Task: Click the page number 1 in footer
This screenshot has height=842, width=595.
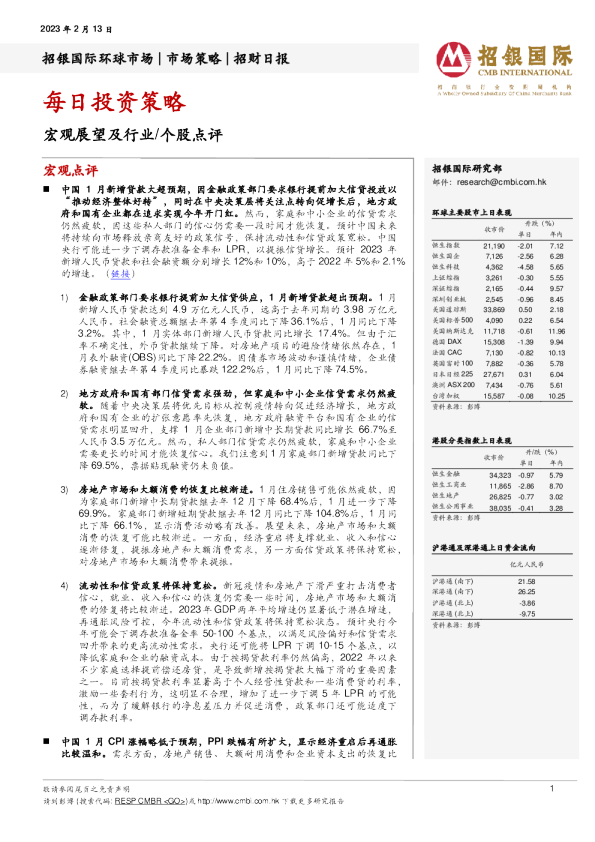Action: point(552,788)
